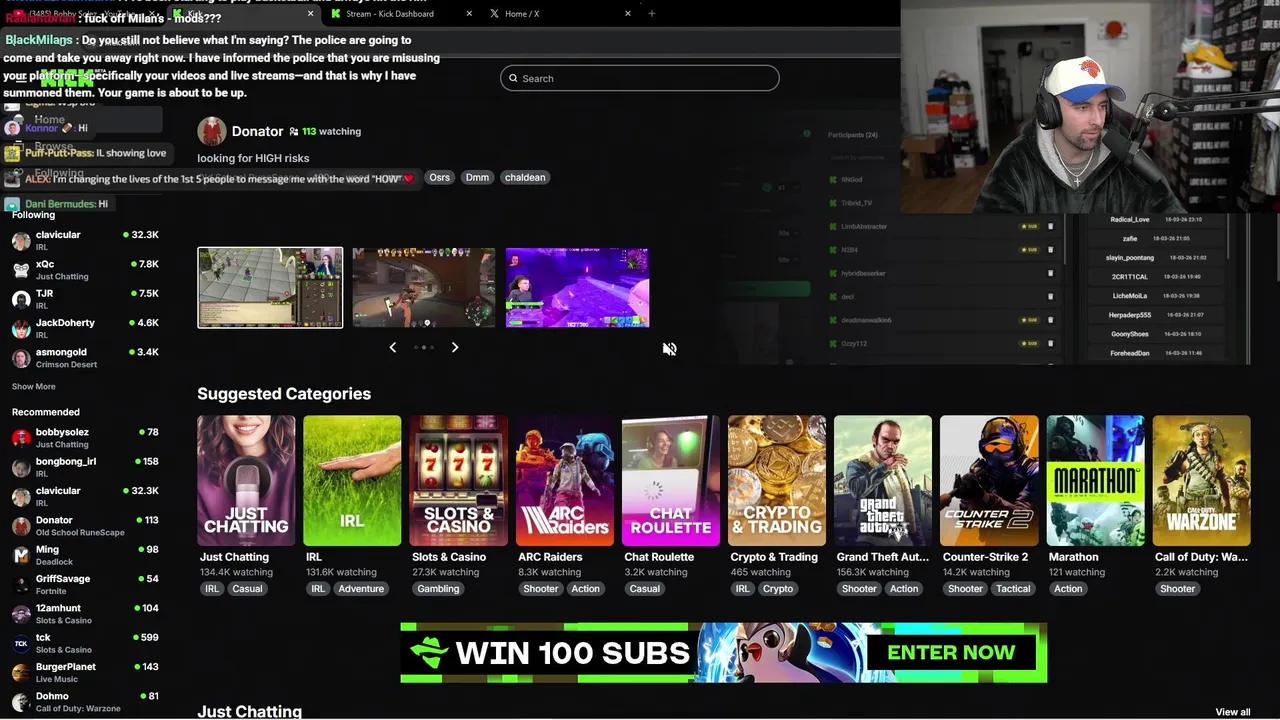
Task: Open Marathon category card
Action: point(1095,480)
